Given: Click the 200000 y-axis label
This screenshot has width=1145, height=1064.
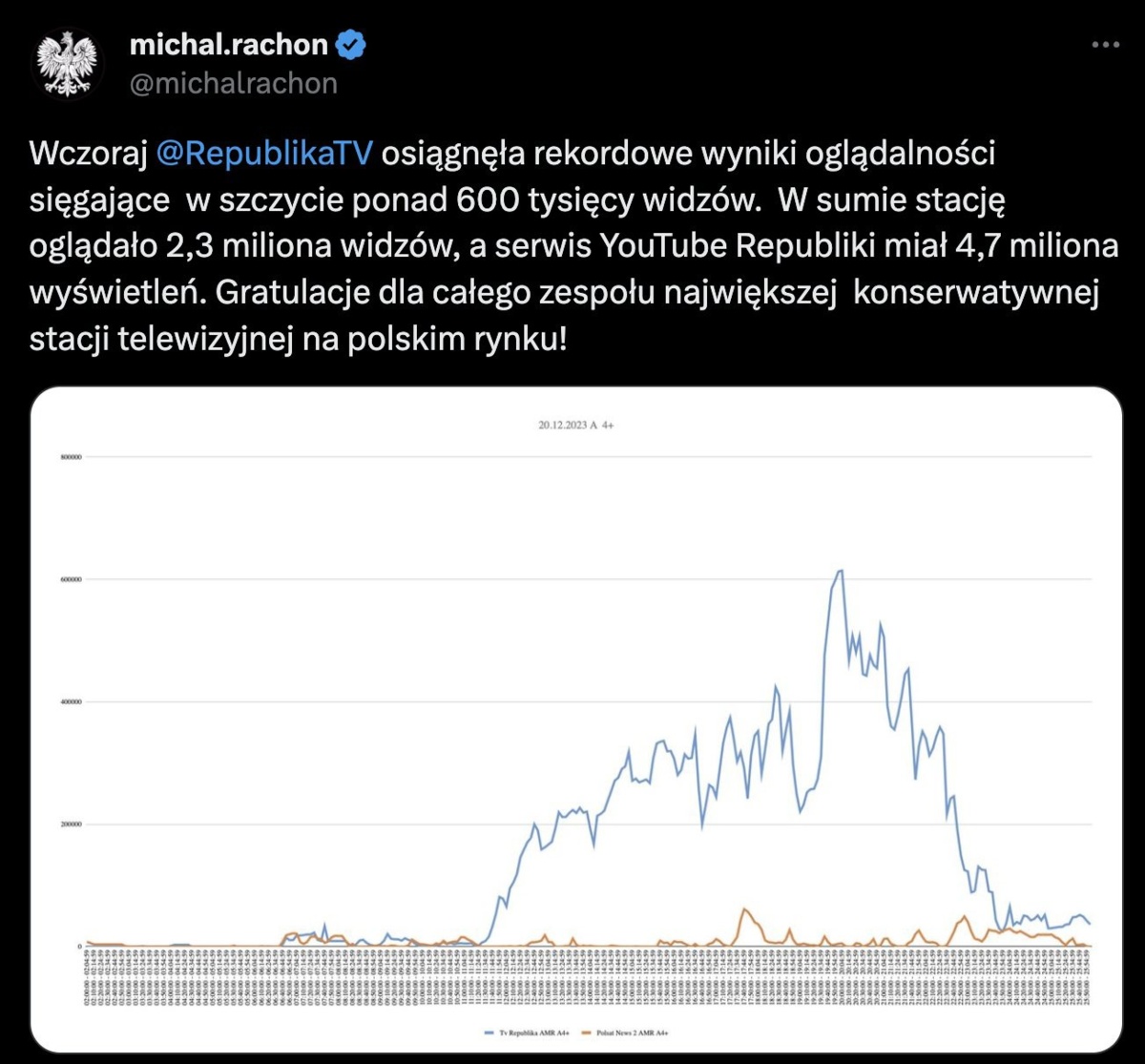Looking at the screenshot, I should click(72, 824).
